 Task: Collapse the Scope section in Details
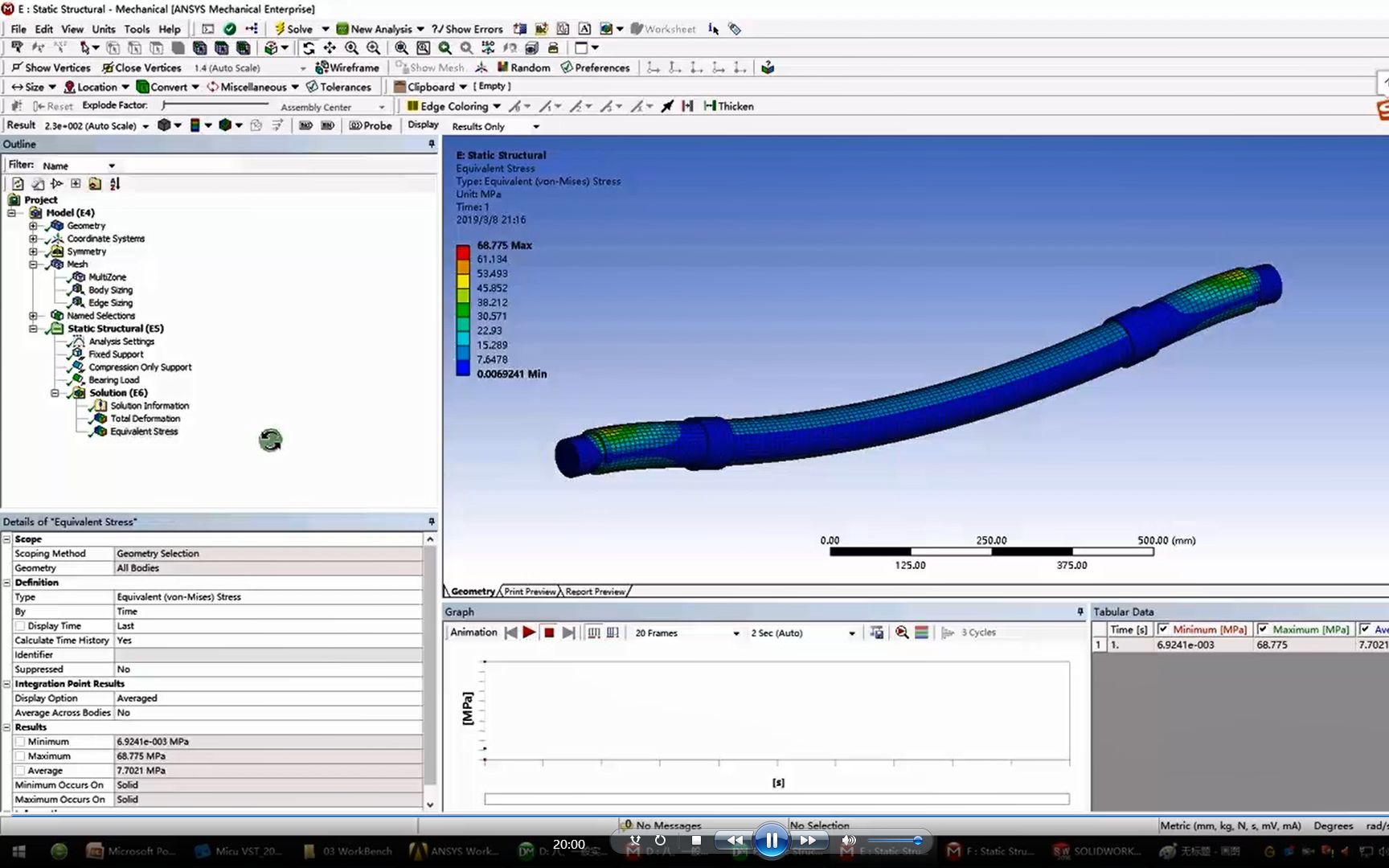click(6, 539)
